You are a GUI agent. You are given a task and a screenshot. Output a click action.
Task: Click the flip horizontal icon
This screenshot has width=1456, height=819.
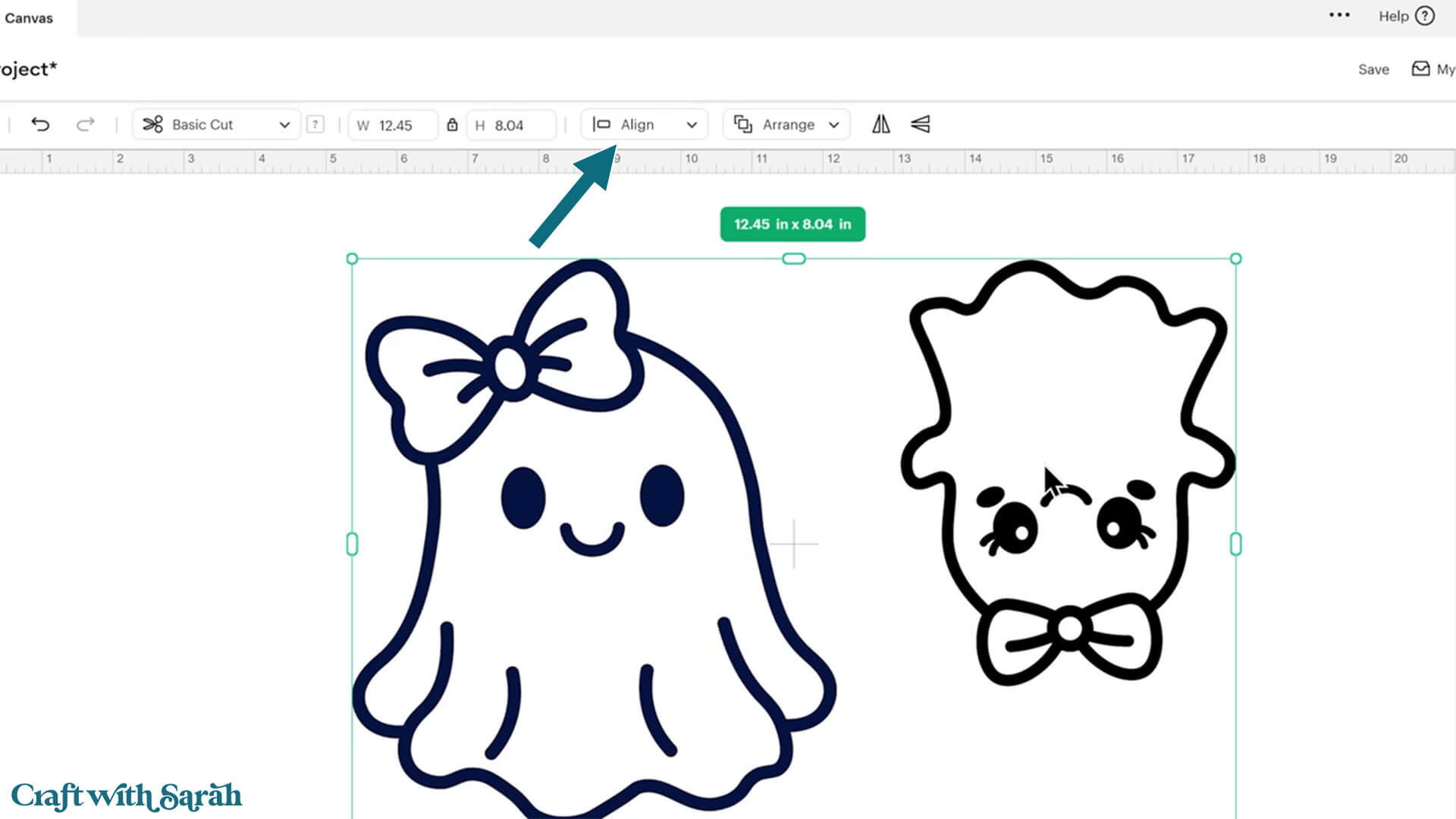[x=880, y=124]
